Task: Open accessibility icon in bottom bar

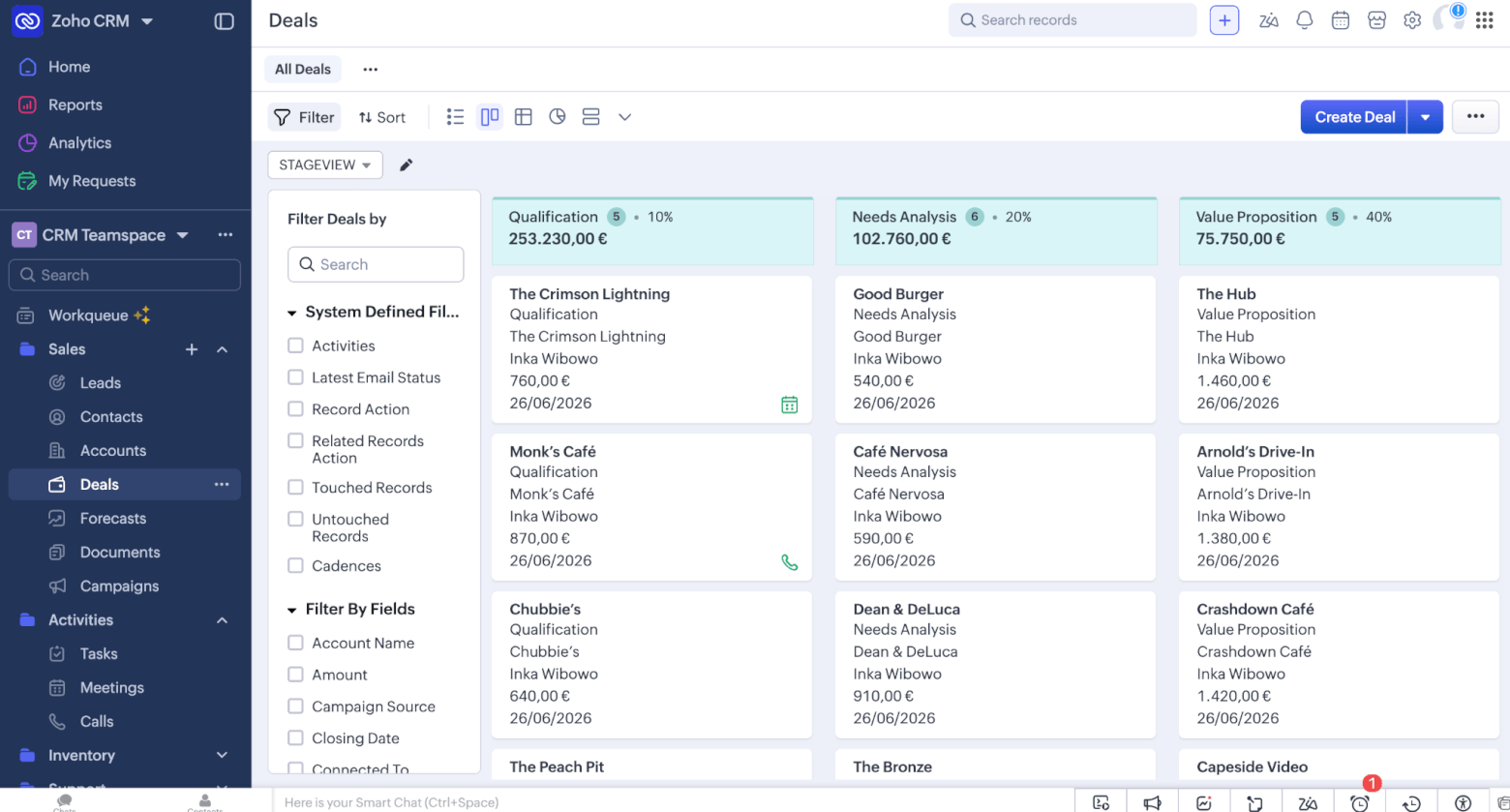Action: click(x=1463, y=802)
